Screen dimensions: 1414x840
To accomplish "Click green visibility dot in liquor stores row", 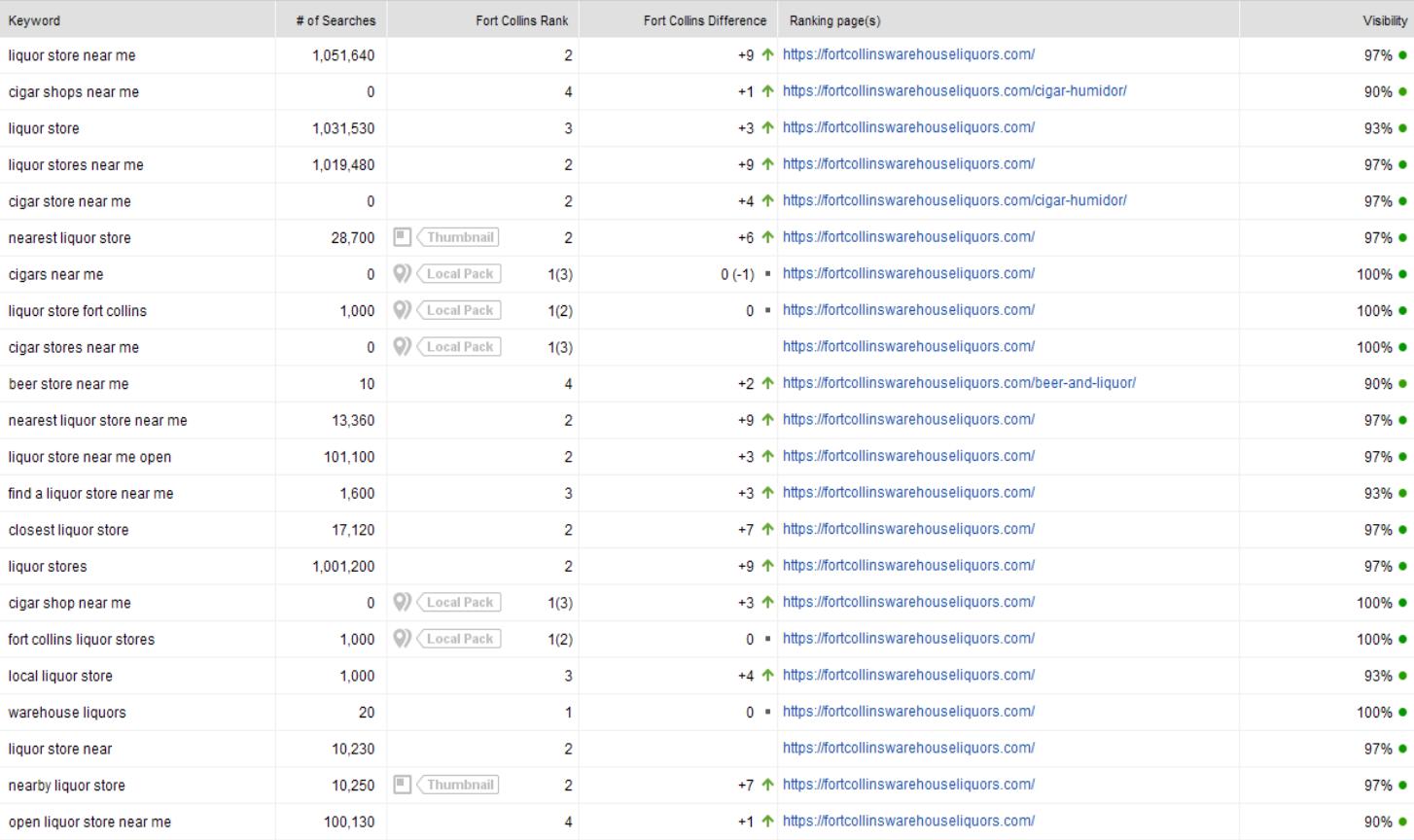I will pyautogui.click(x=1402, y=567).
